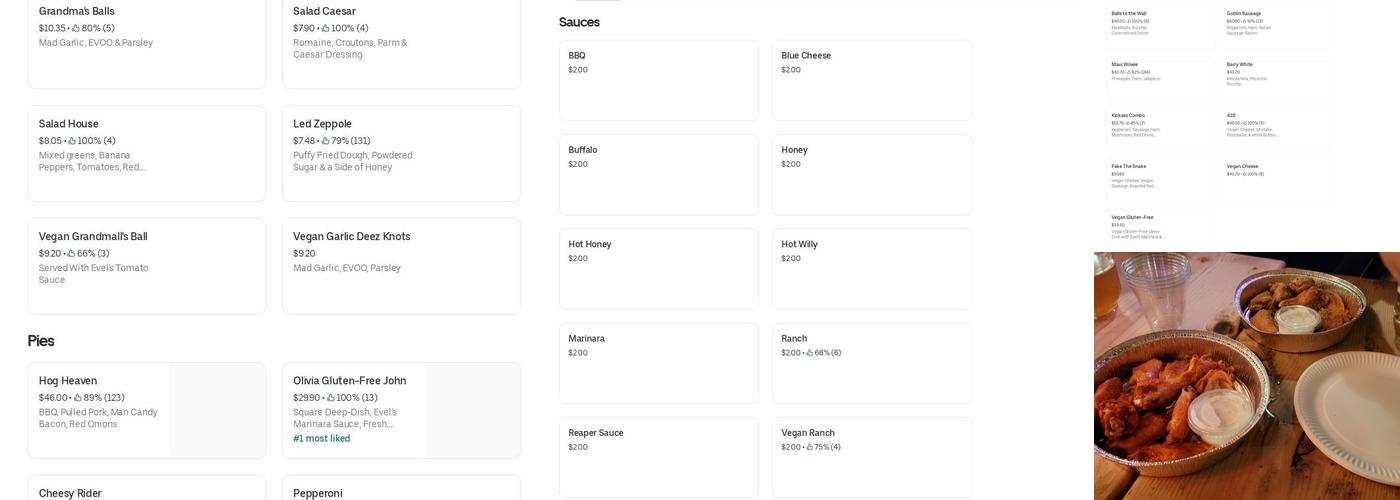Image resolution: width=1400 pixels, height=500 pixels.
Task: Click the thumbs-up icon next to Ranch sauce
Action: [809, 353]
